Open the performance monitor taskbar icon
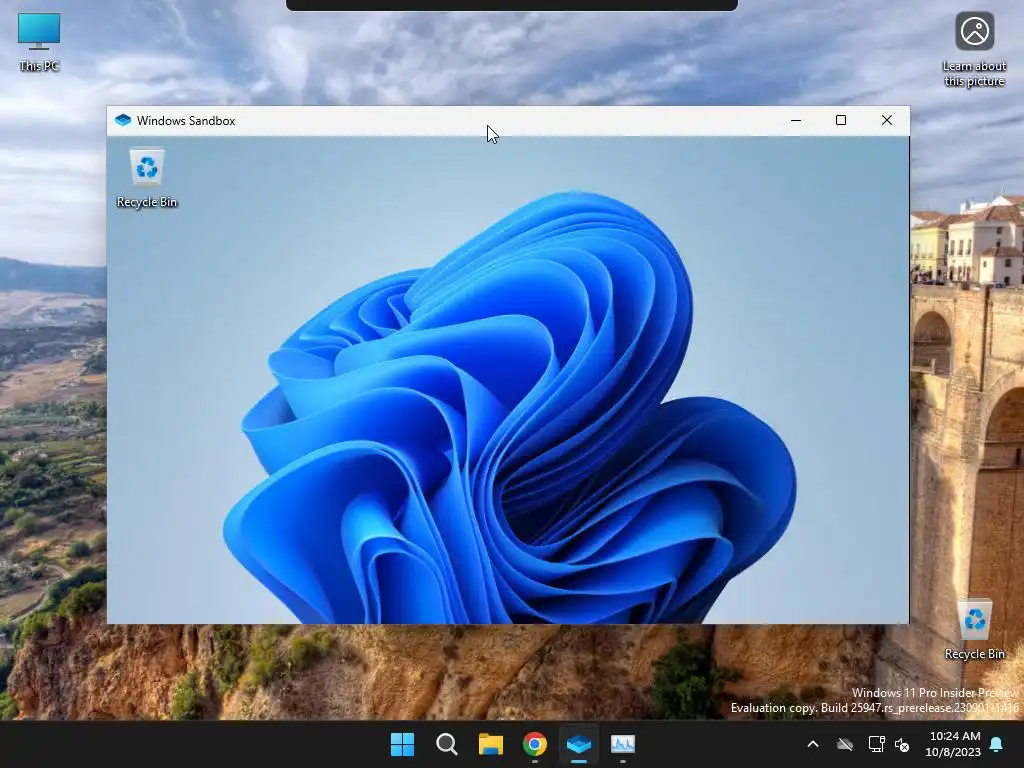Image resolution: width=1024 pixels, height=768 pixels. (x=623, y=744)
